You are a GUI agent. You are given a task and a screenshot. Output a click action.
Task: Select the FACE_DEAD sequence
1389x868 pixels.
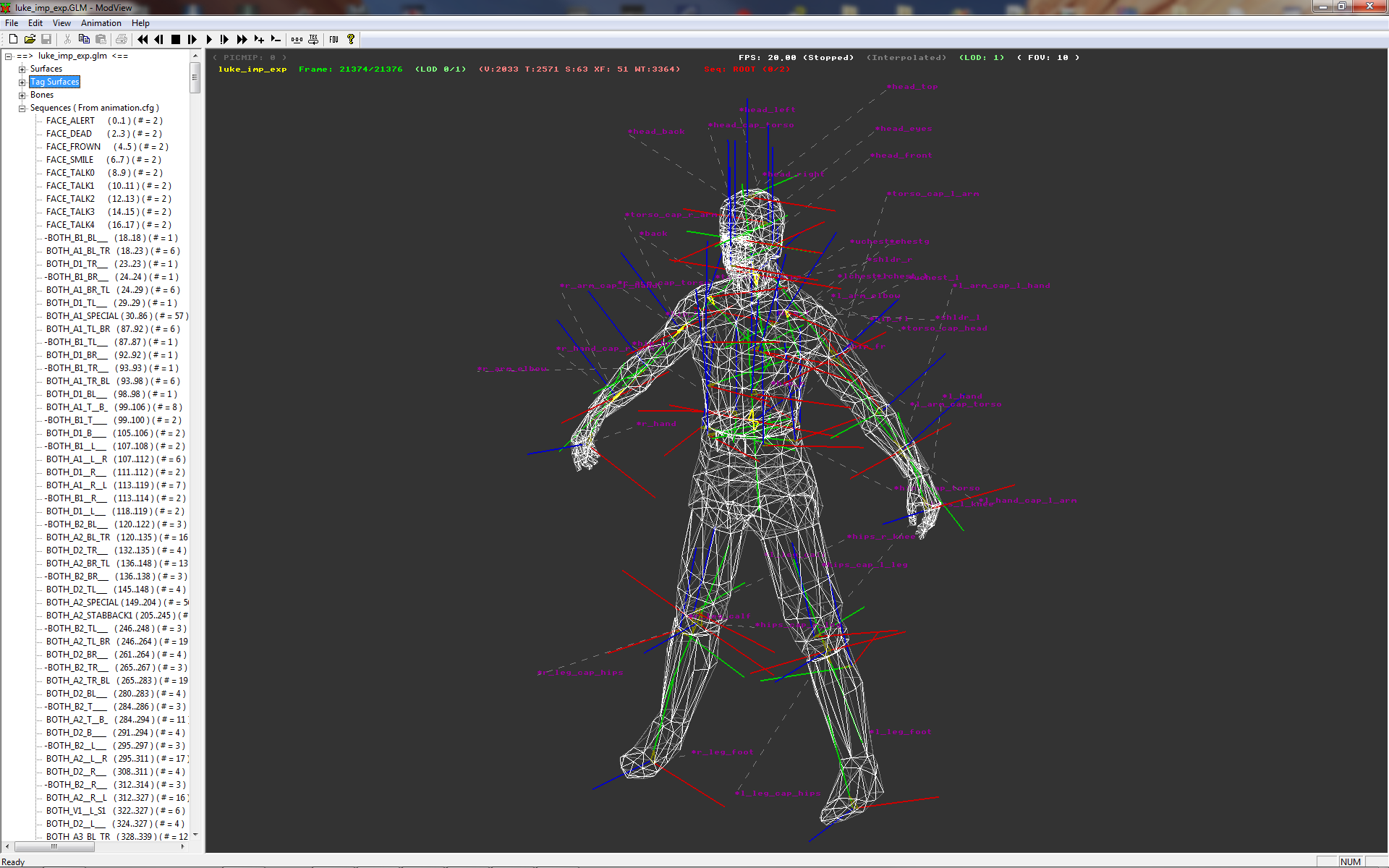(x=104, y=134)
